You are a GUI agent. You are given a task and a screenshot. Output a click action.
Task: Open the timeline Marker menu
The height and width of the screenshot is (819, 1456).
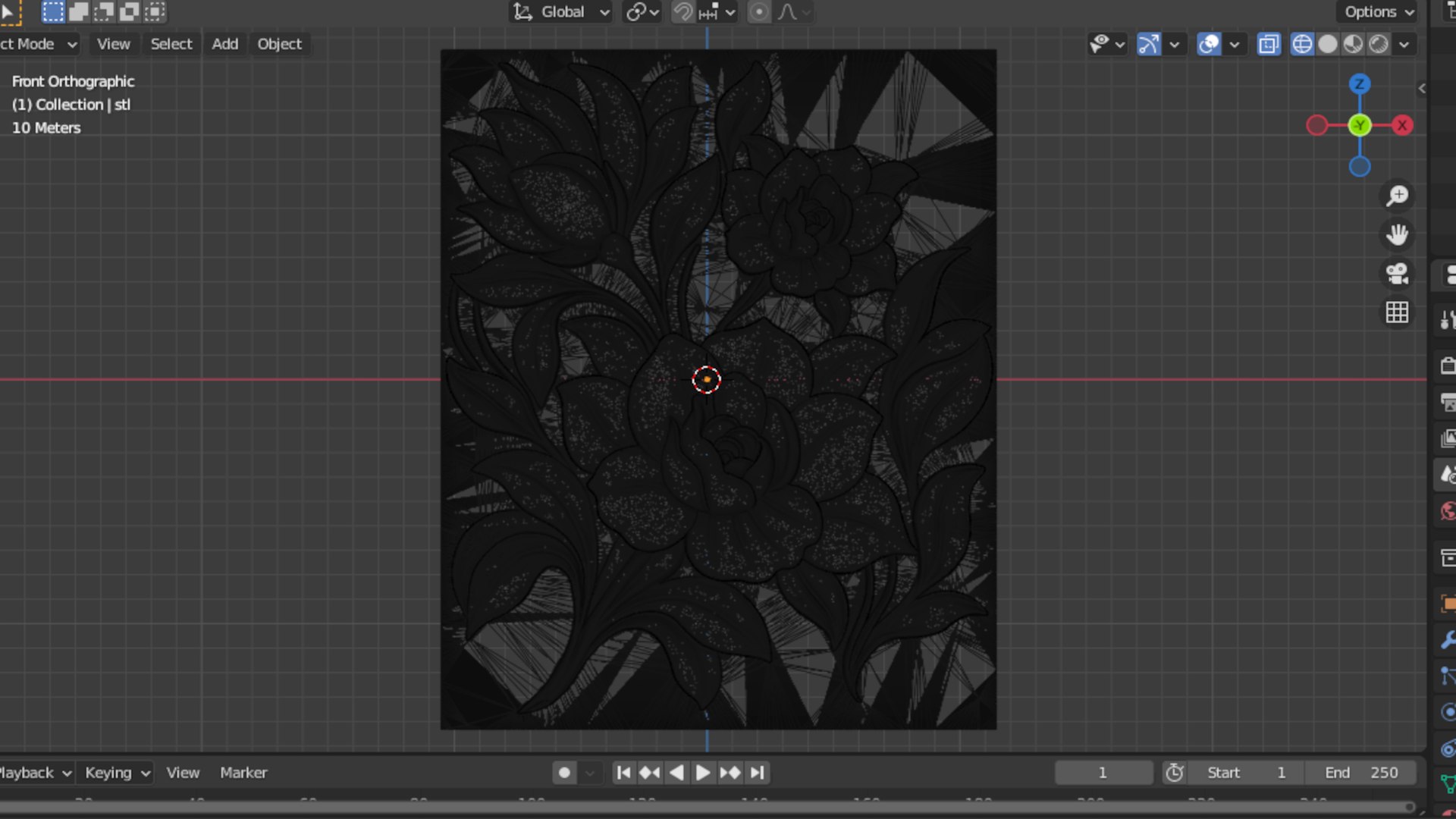[243, 773]
